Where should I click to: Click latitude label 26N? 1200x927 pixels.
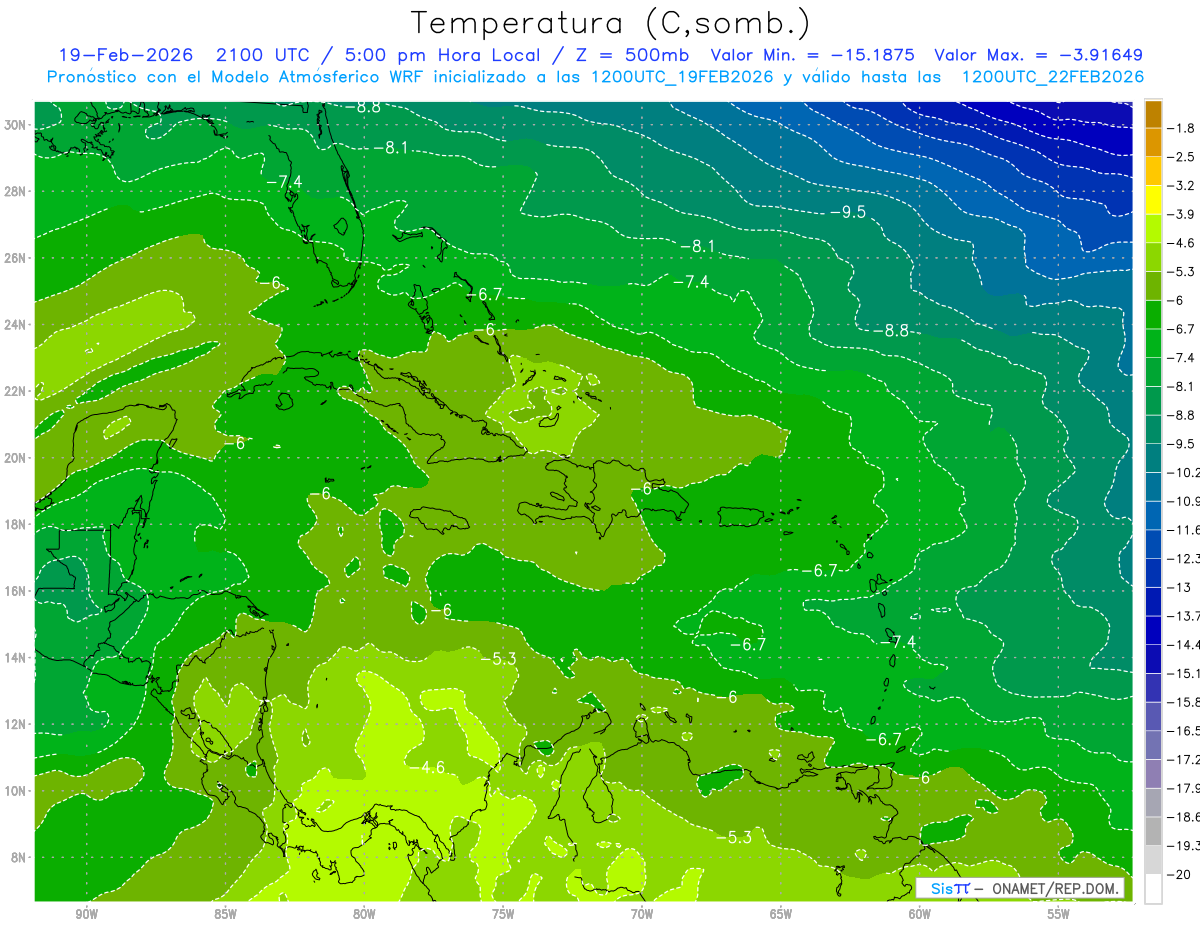[15, 258]
